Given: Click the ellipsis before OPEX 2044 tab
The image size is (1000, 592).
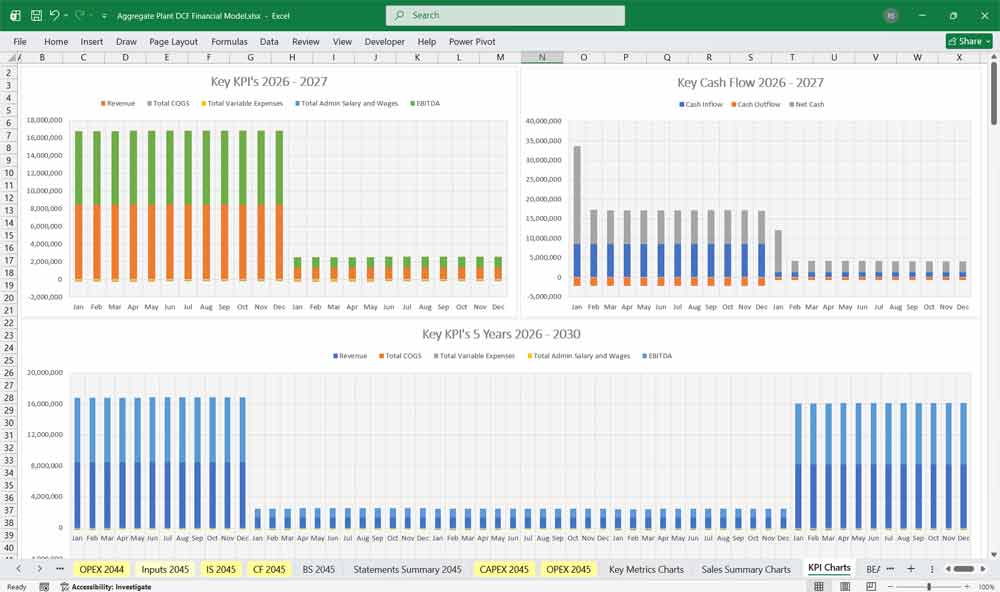Looking at the screenshot, I should (59, 568).
